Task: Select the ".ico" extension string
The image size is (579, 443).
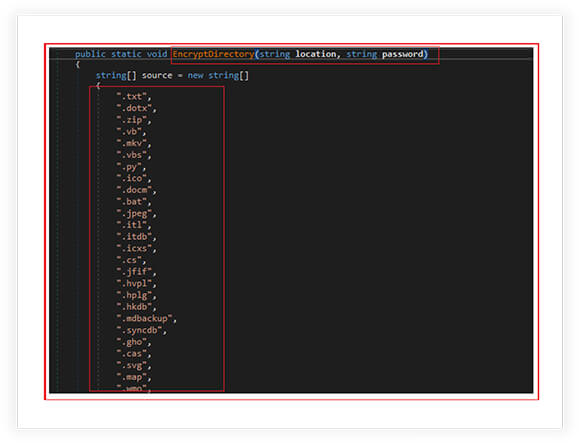Action: pos(132,178)
